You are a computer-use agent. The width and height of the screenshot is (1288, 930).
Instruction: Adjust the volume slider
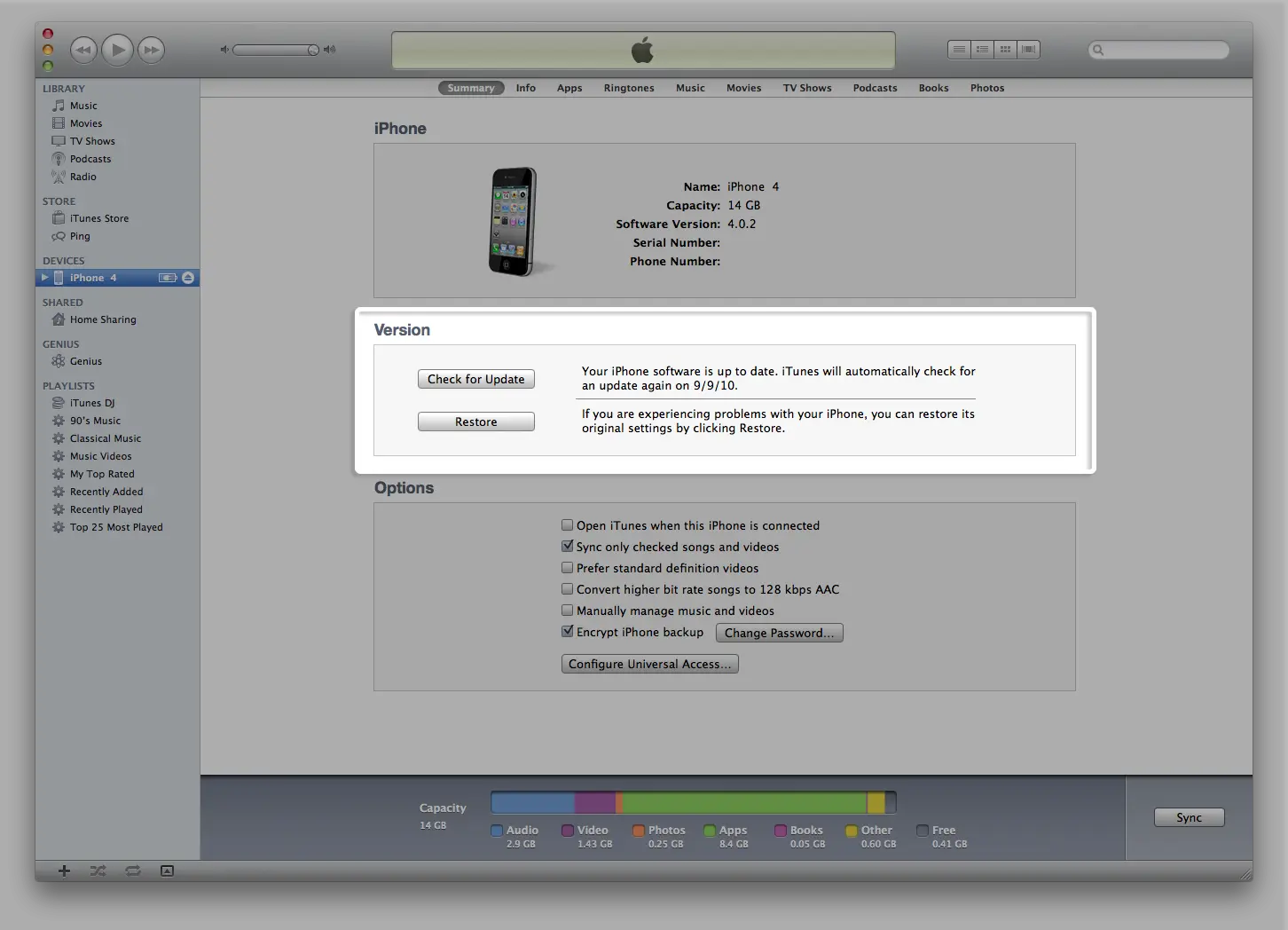tap(275, 50)
